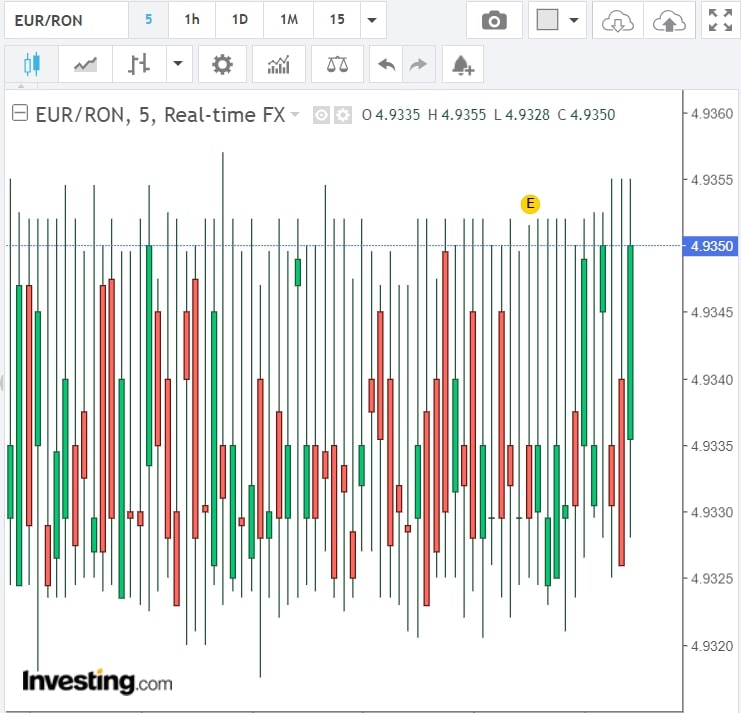This screenshot has width=741, height=713.
Task: Create an alert with the bell icon
Action: pos(462,65)
